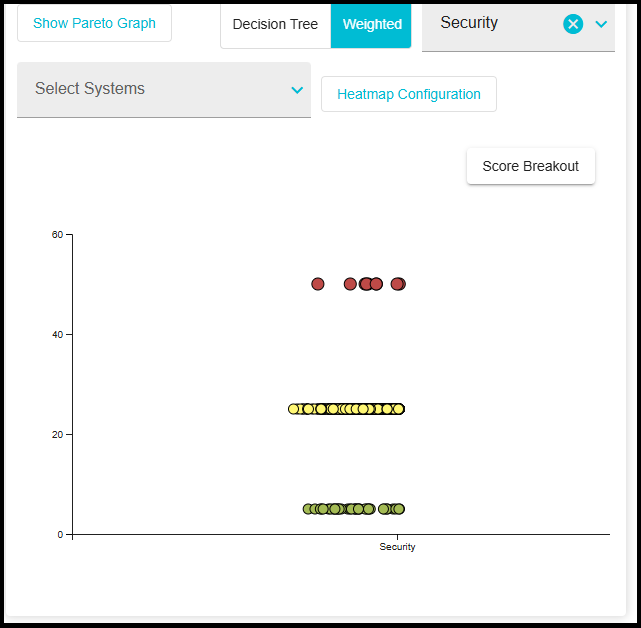The image size is (641, 628).
Task: Click the second red data point from left
Action: 350,284
